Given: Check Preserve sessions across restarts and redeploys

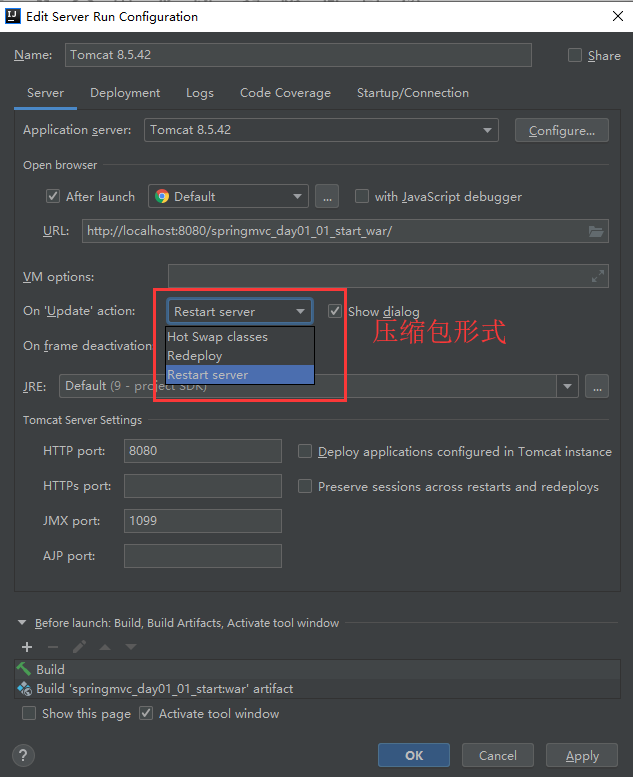Looking at the screenshot, I should tap(305, 486).
